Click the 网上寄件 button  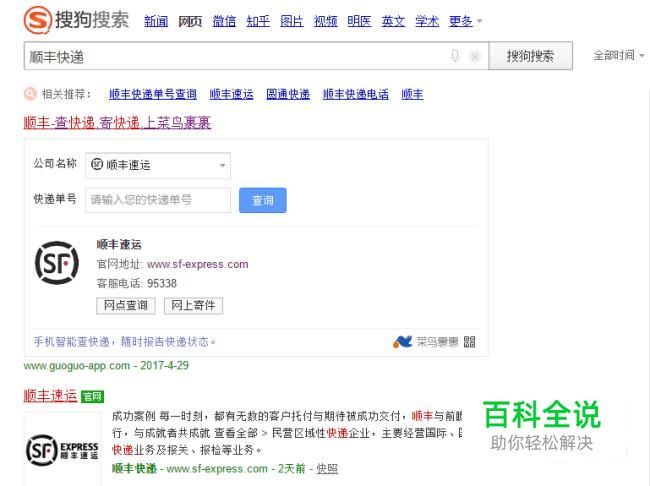click(x=193, y=306)
